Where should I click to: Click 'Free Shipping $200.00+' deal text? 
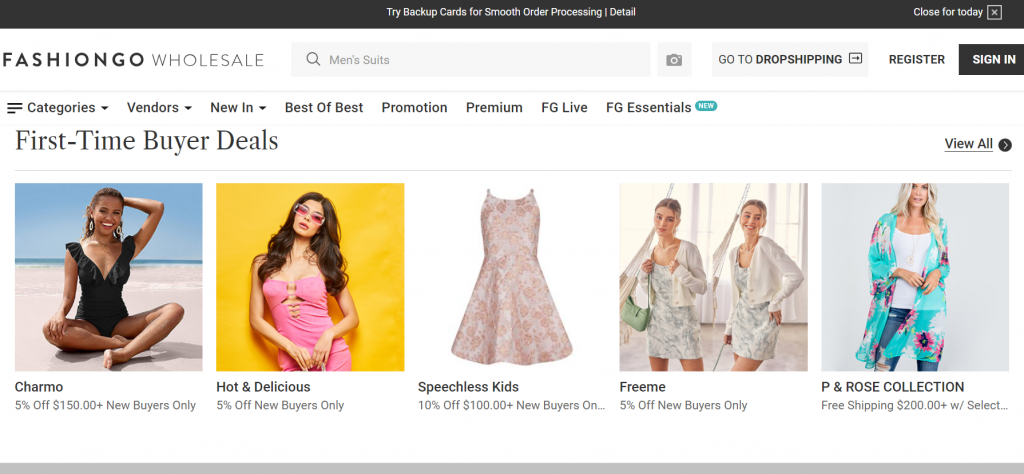click(x=915, y=405)
